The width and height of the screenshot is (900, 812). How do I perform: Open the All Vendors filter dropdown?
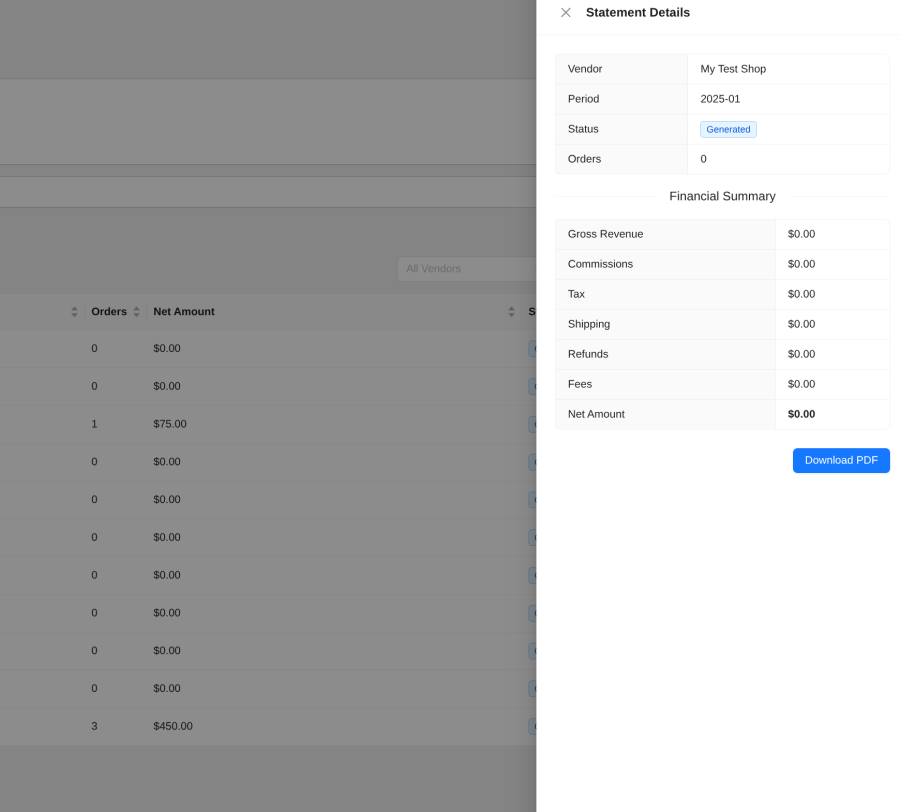467,269
